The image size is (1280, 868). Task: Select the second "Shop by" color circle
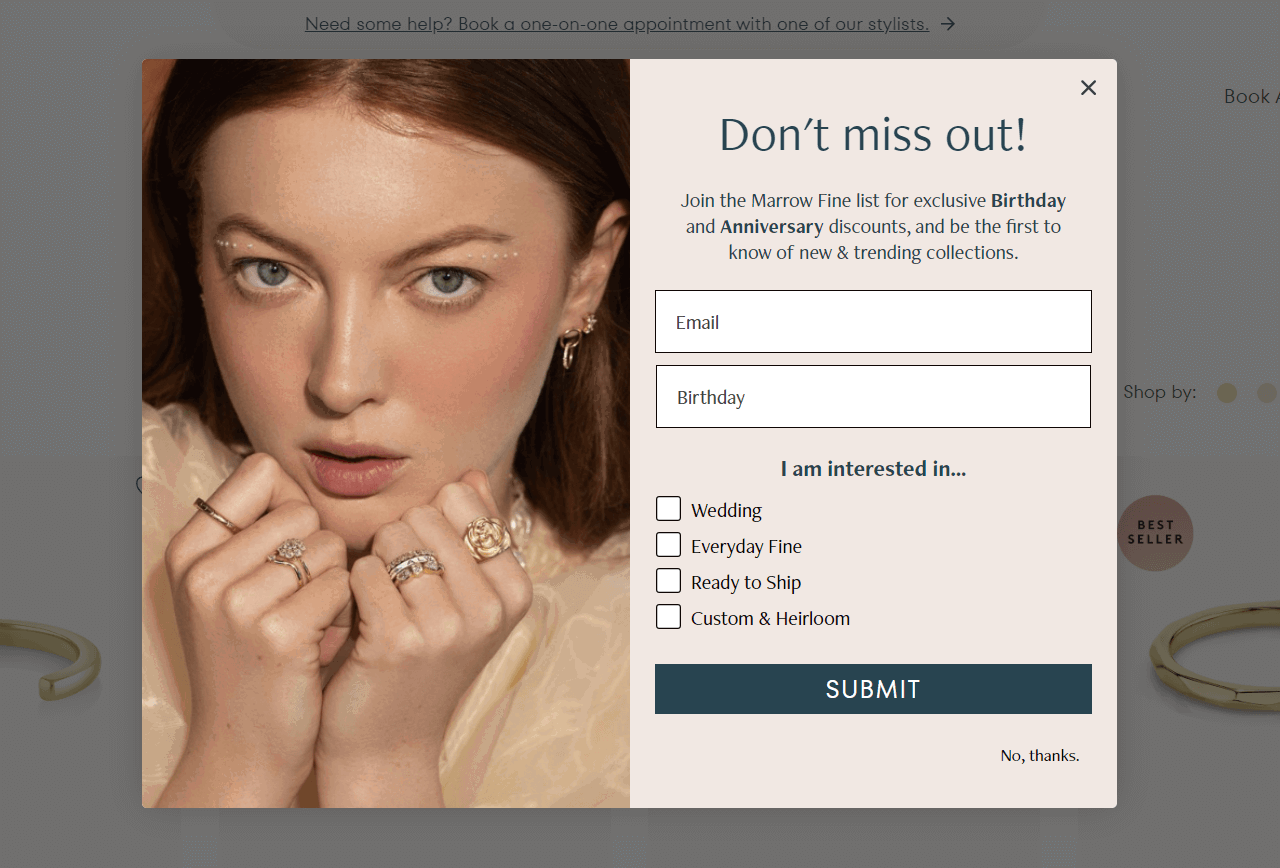[1268, 393]
